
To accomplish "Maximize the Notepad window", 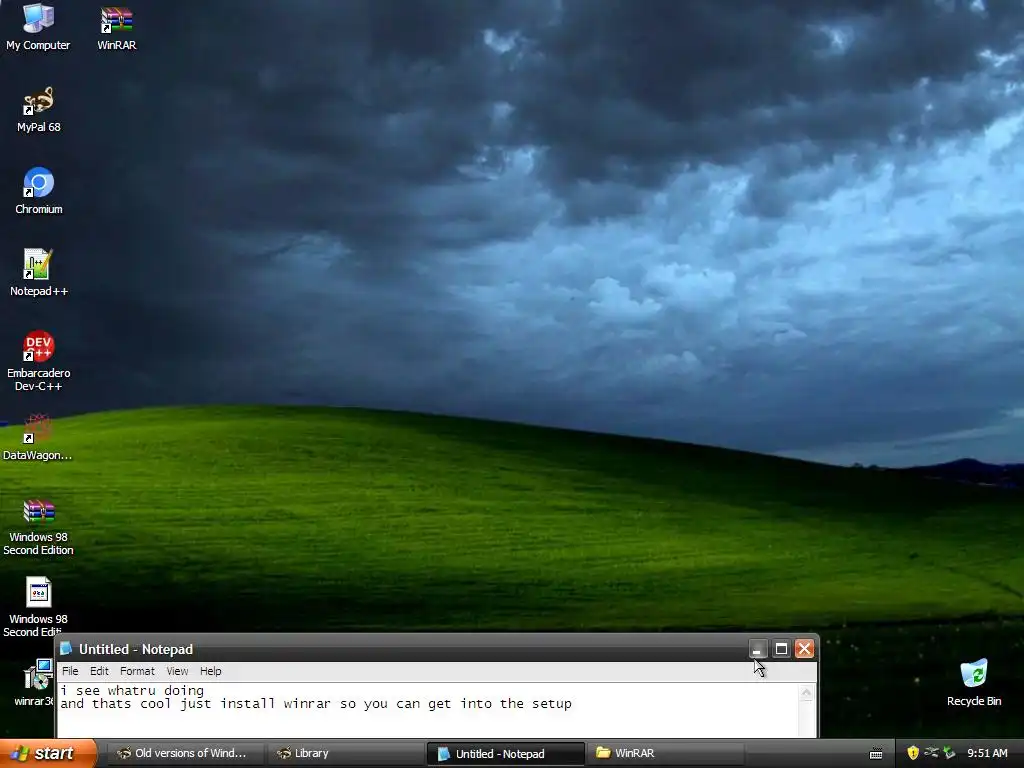I will pos(781,648).
